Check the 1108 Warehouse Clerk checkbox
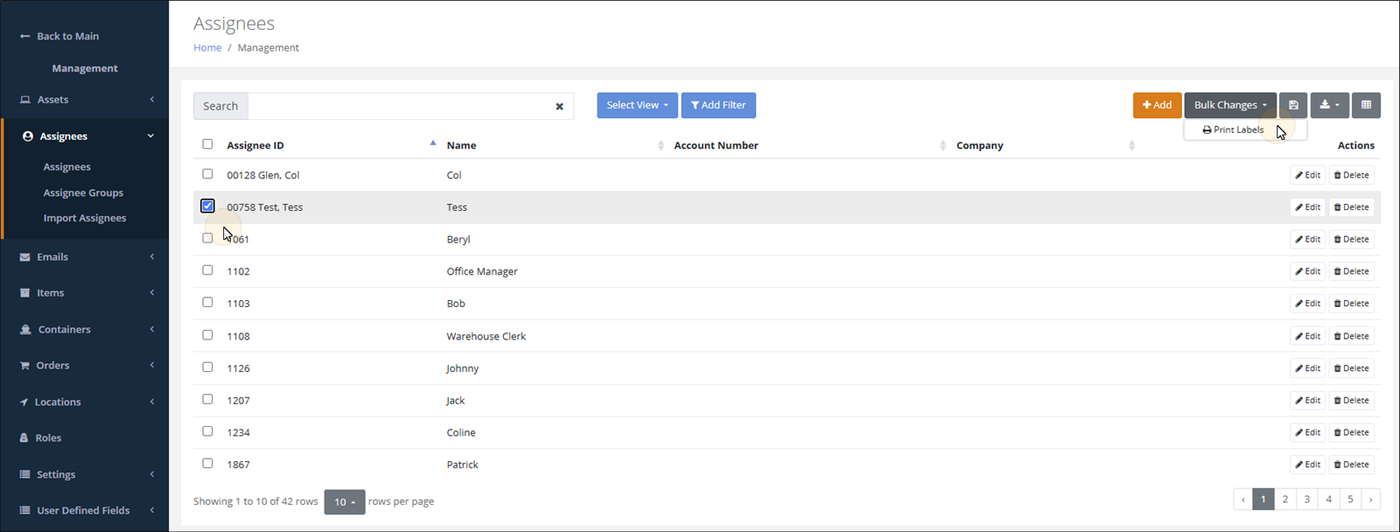Screen dimensions: 1400x532 tap(208, 335)
